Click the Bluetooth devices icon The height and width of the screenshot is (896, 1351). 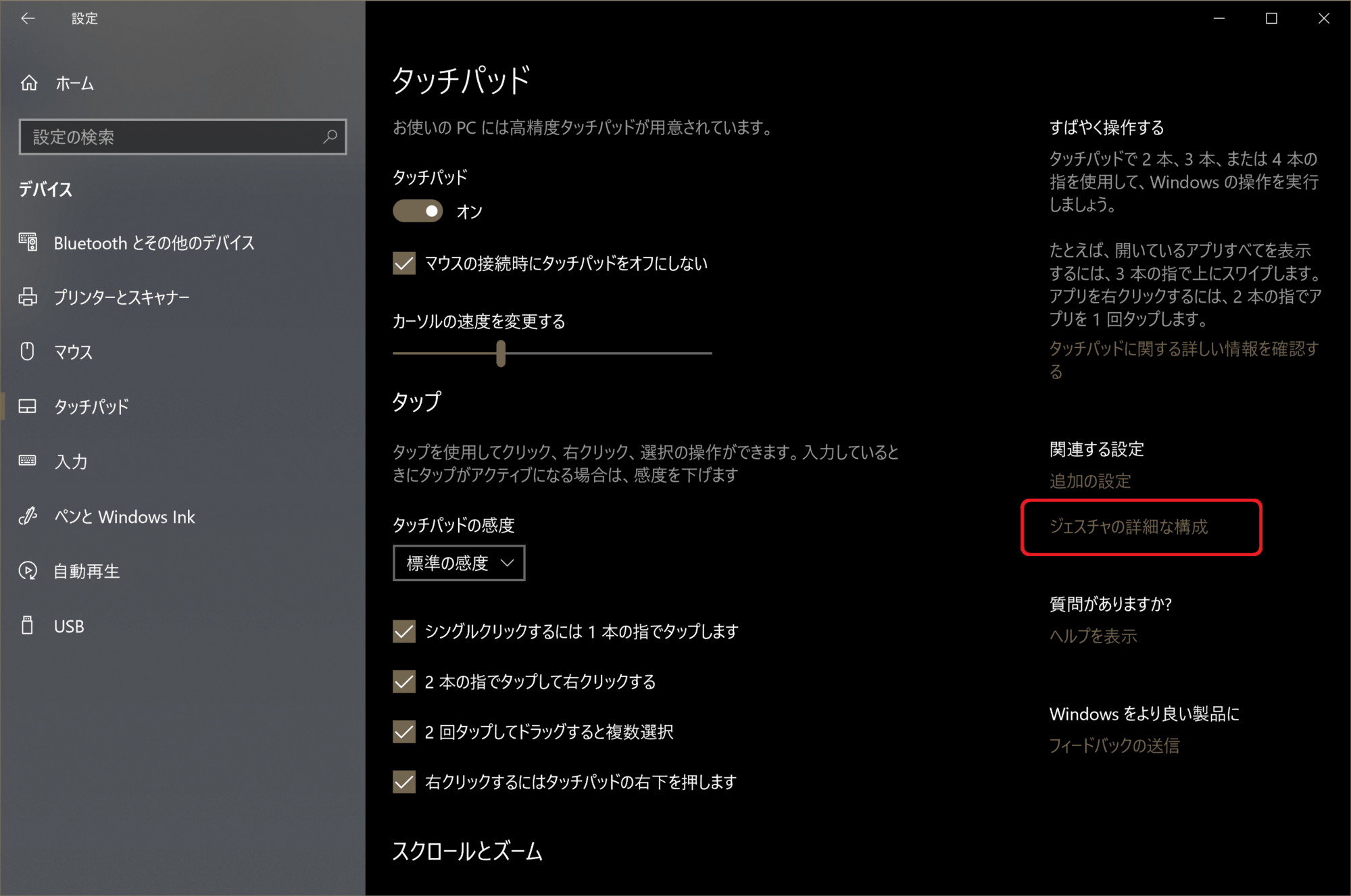(x=28, y=242)
